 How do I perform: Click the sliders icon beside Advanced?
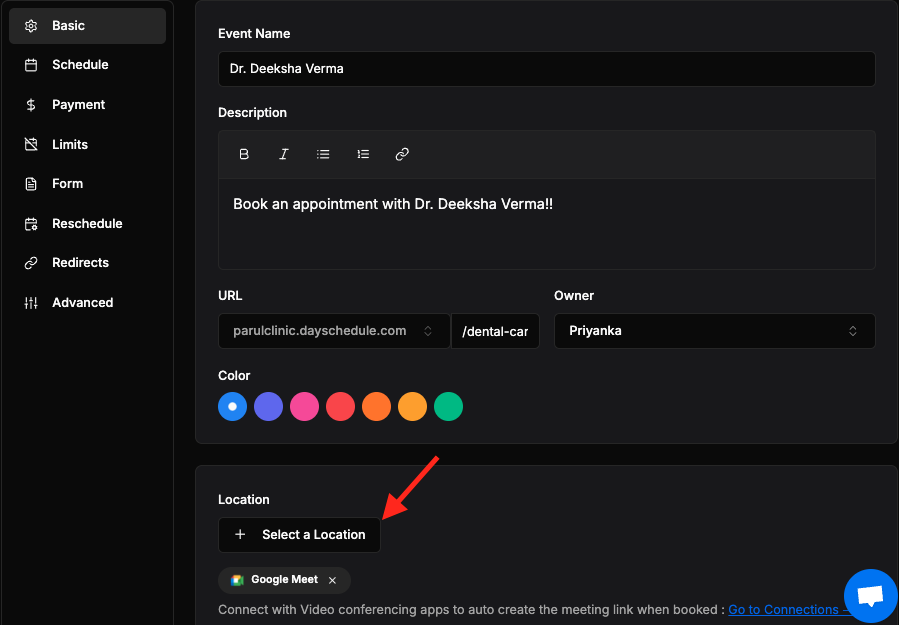pyautogui.click(x=31, y=303)
